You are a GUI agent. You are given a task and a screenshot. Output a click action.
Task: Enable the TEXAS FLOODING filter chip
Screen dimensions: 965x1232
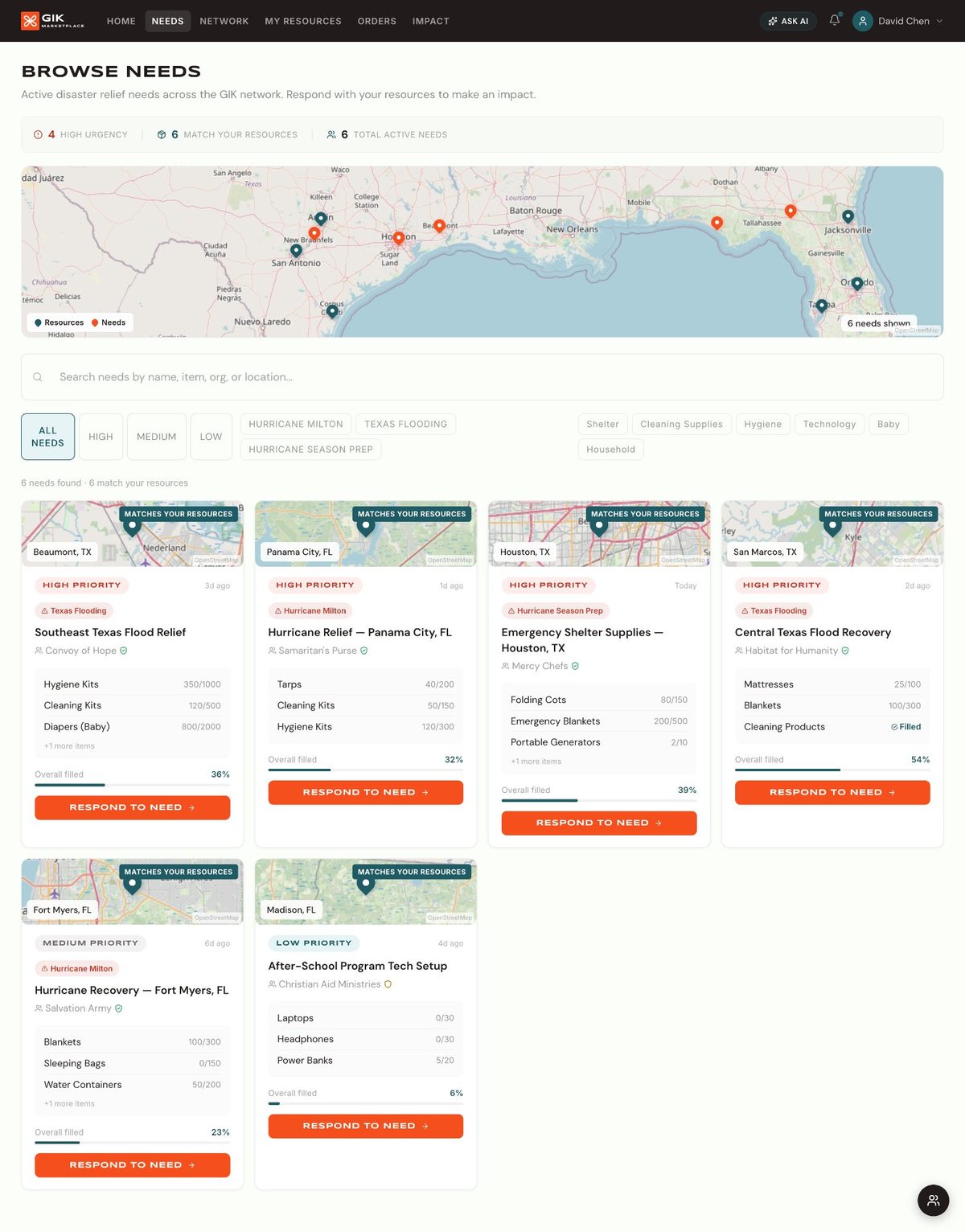point(405,424)
